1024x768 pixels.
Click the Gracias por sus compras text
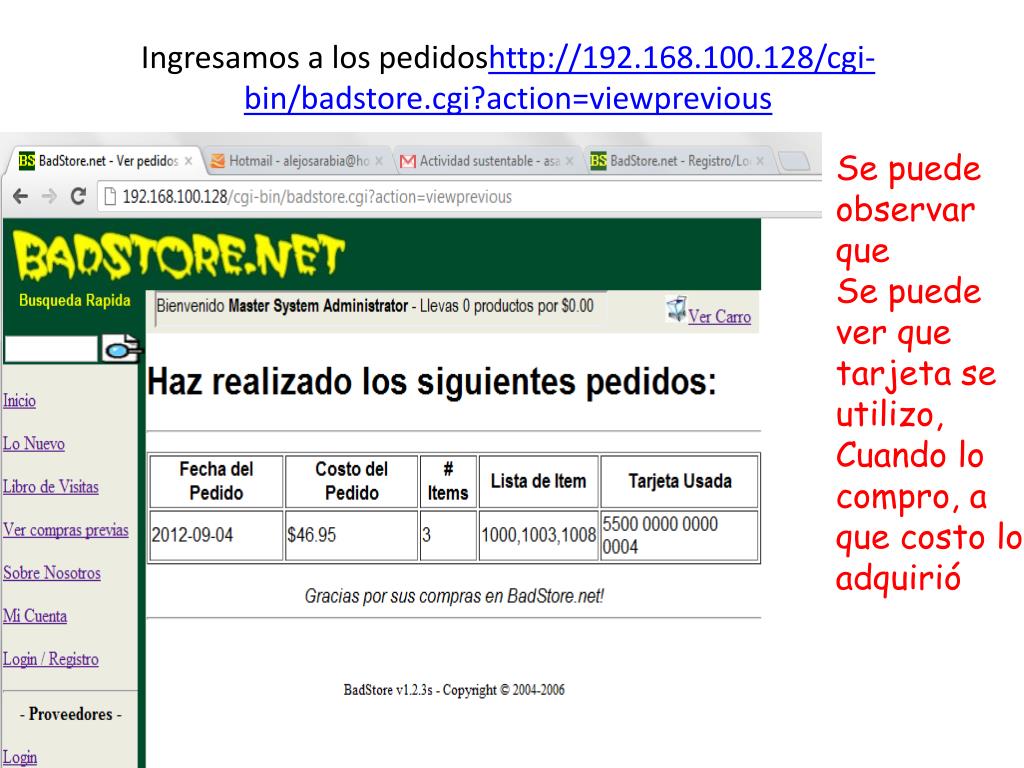pyautogui.click(x=454, y=596)
